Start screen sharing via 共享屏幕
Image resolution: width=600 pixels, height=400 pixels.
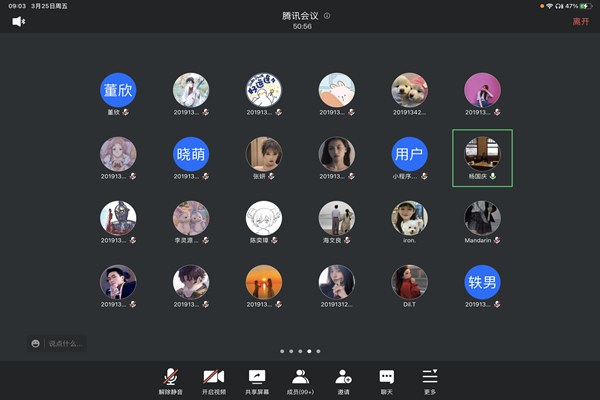[257, 380]
